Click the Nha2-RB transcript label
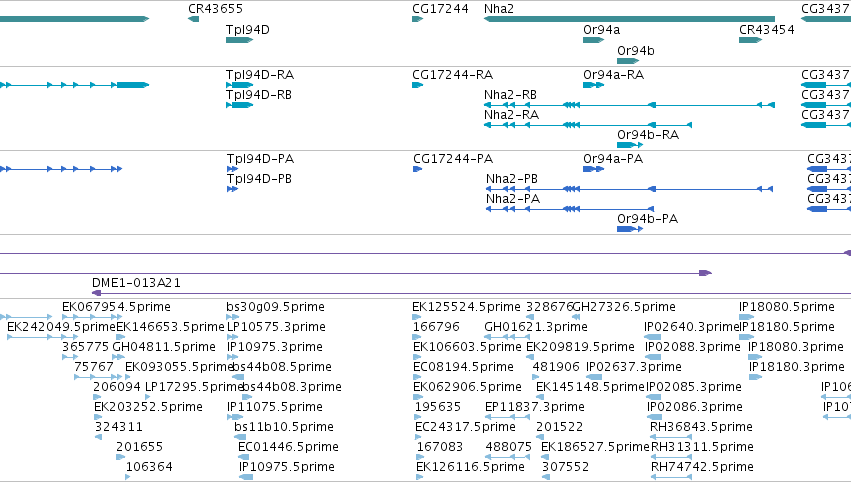The height and width of the screenshot is (482, 851). click(x=510, y=95)
